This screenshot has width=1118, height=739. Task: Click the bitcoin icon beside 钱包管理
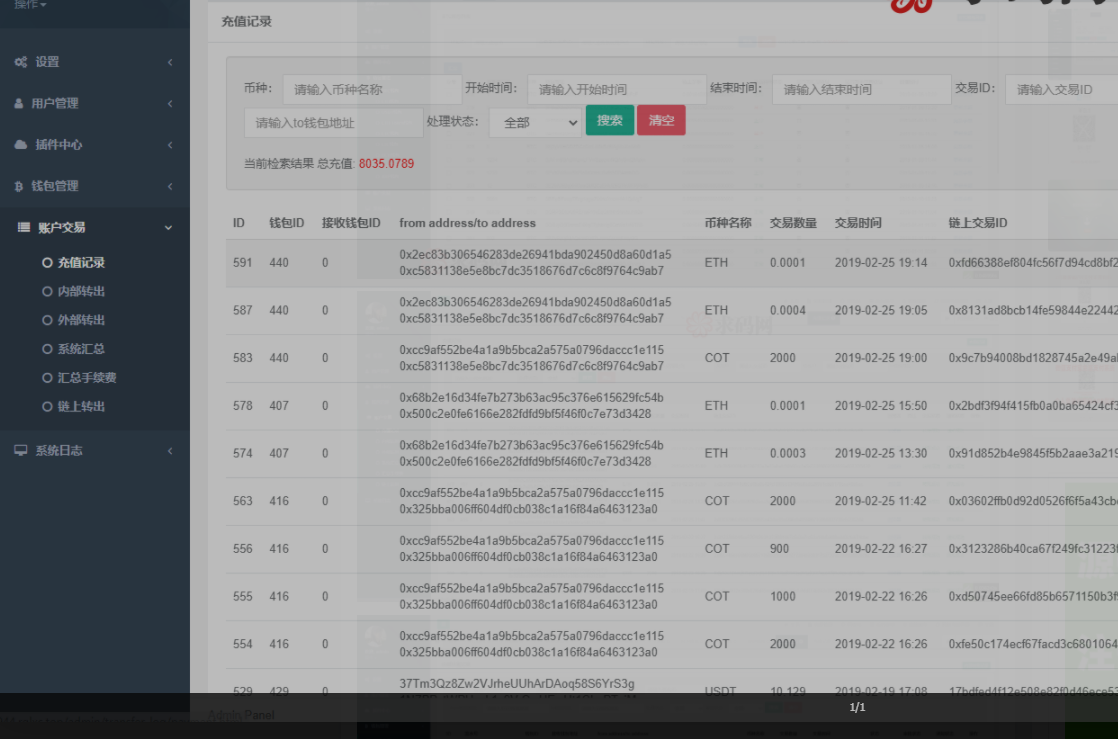(20, 186)
